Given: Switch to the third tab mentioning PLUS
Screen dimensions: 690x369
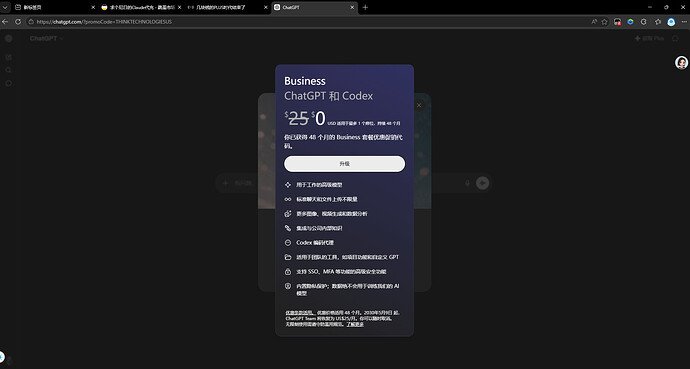Looking at the screenshot, I should (227, 7).
